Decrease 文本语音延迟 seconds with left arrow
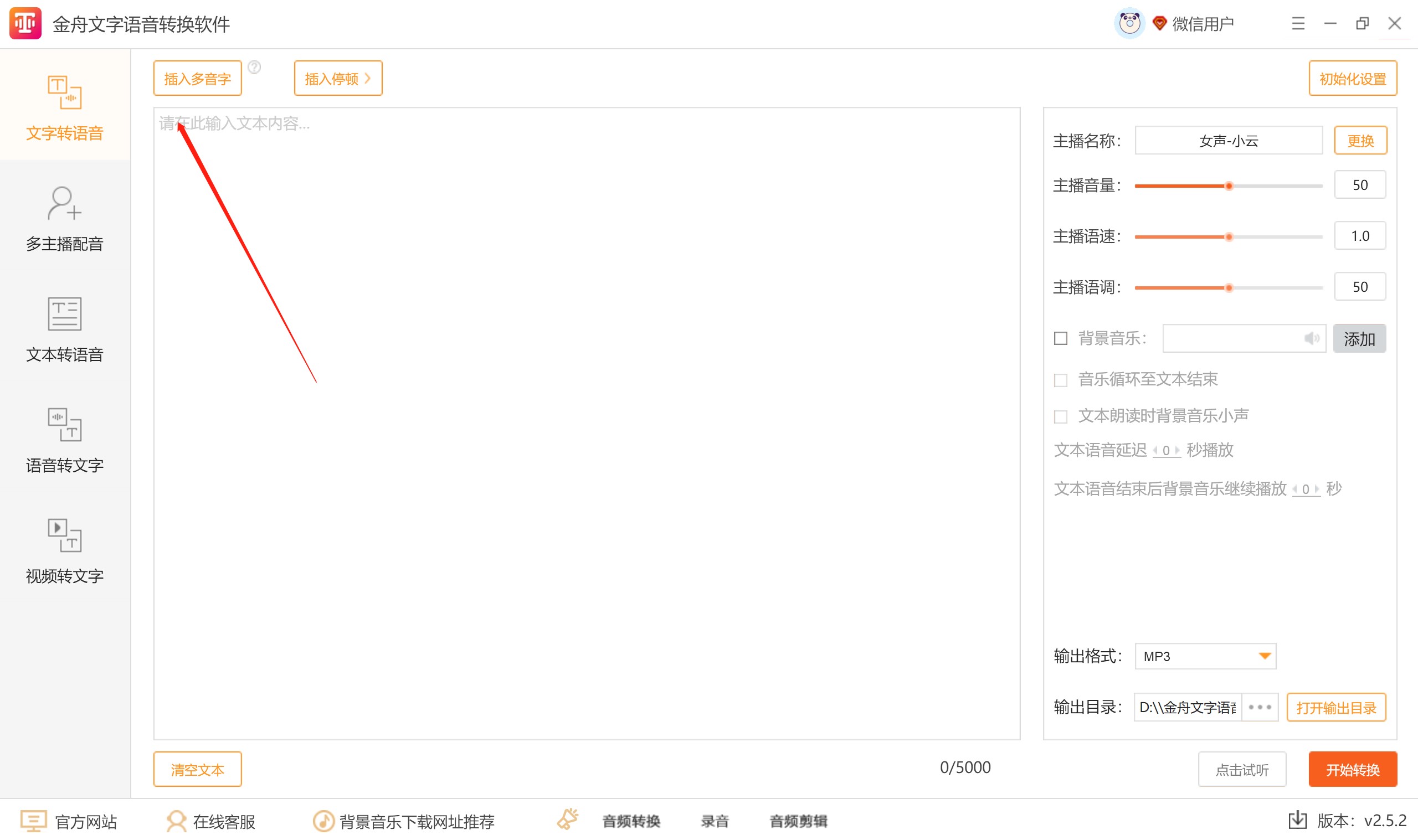This screenshot has height=840, width=1418. 1155,451
